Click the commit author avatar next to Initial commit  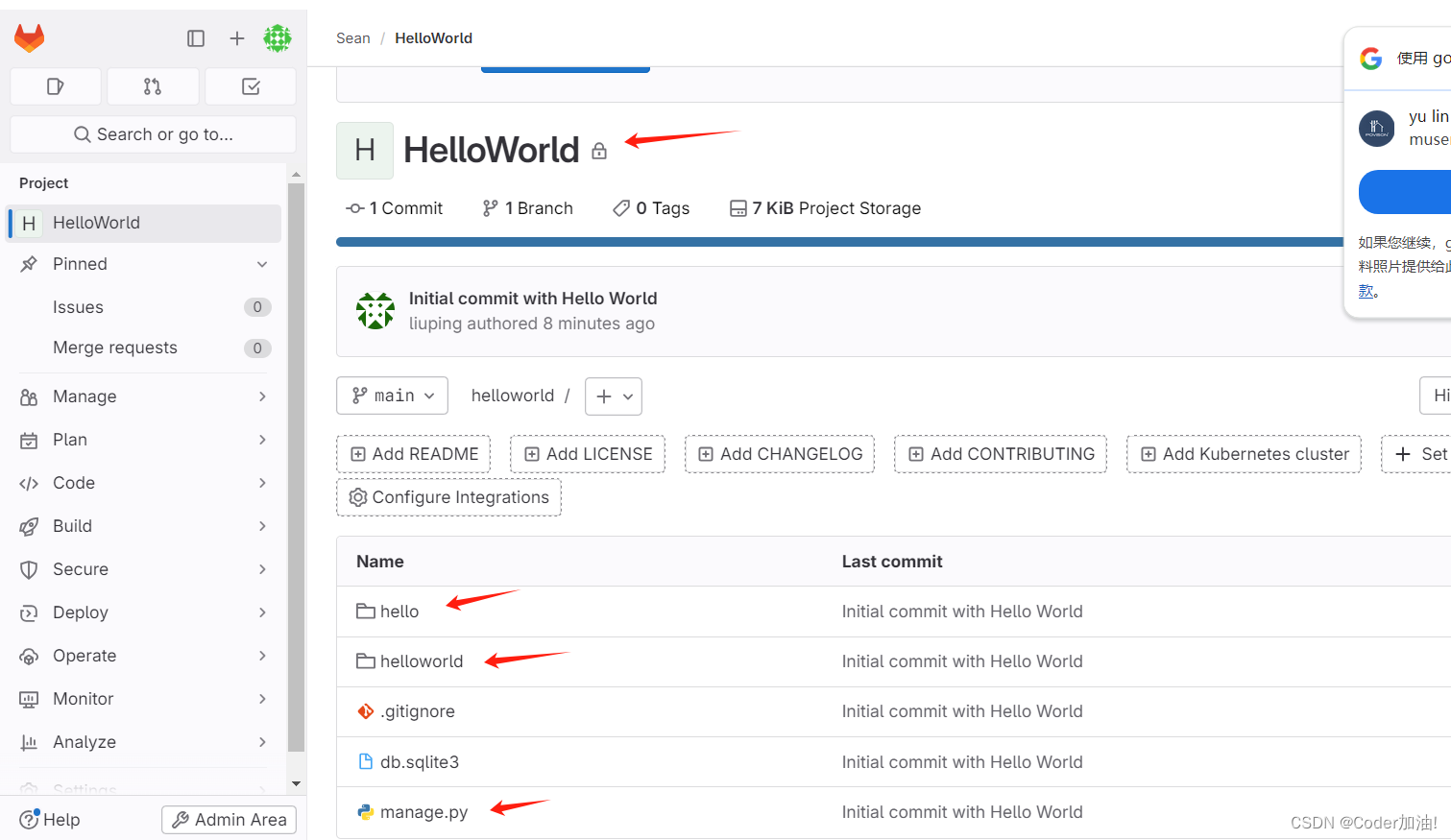pyautogui.click(x=375, y=310)
